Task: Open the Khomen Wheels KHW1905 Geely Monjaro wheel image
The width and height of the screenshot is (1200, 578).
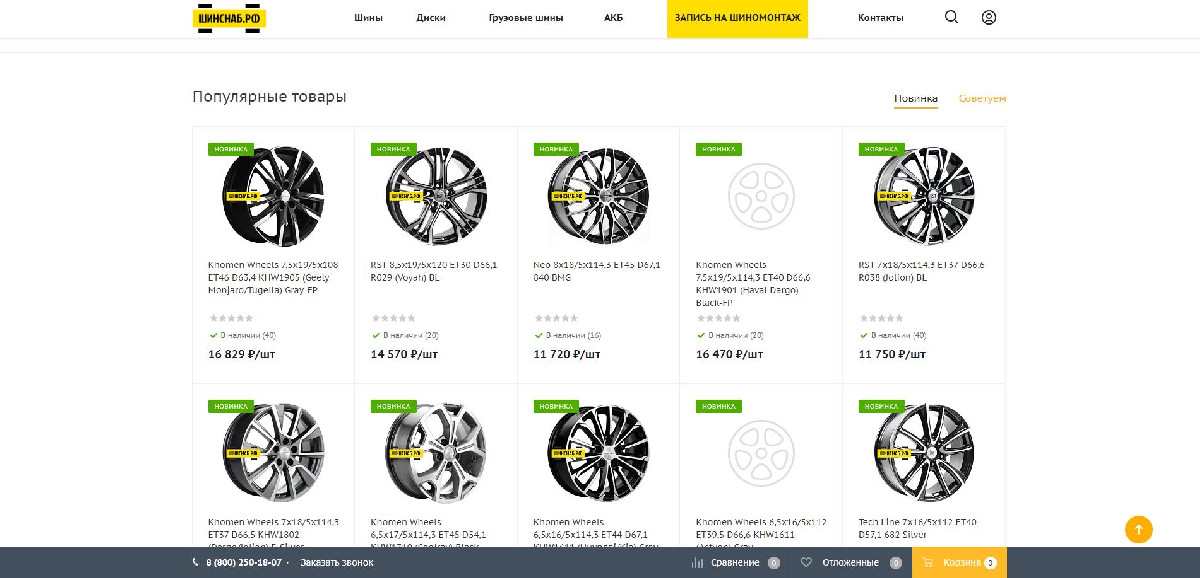Action: pyautogui.click(x=272, y=194)
